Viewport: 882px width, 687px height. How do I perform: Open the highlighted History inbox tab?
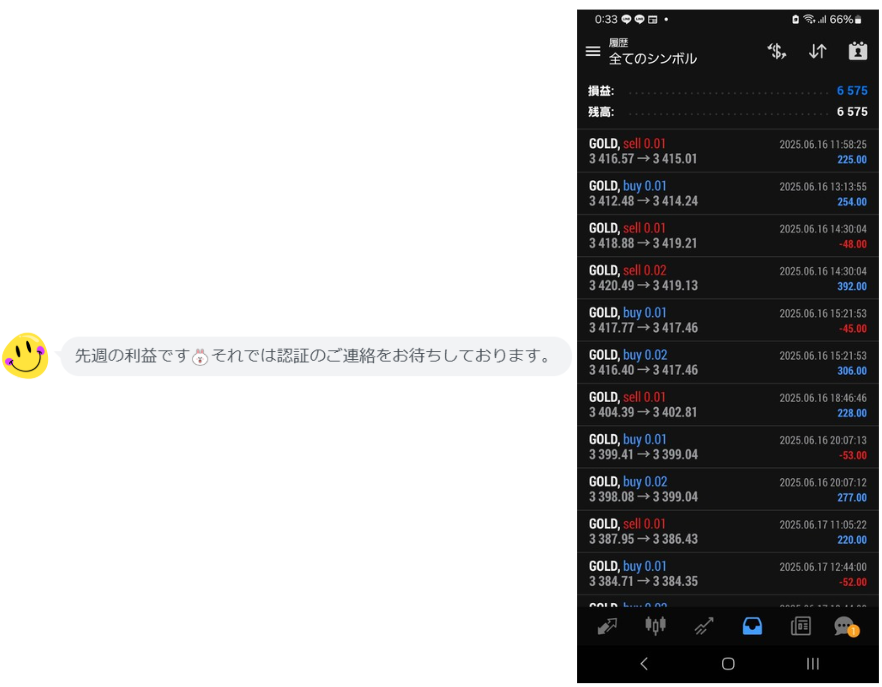coord(752,626)
